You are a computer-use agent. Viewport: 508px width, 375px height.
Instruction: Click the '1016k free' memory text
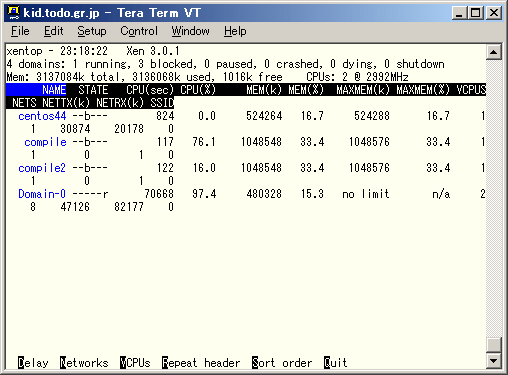click(252, 77)
